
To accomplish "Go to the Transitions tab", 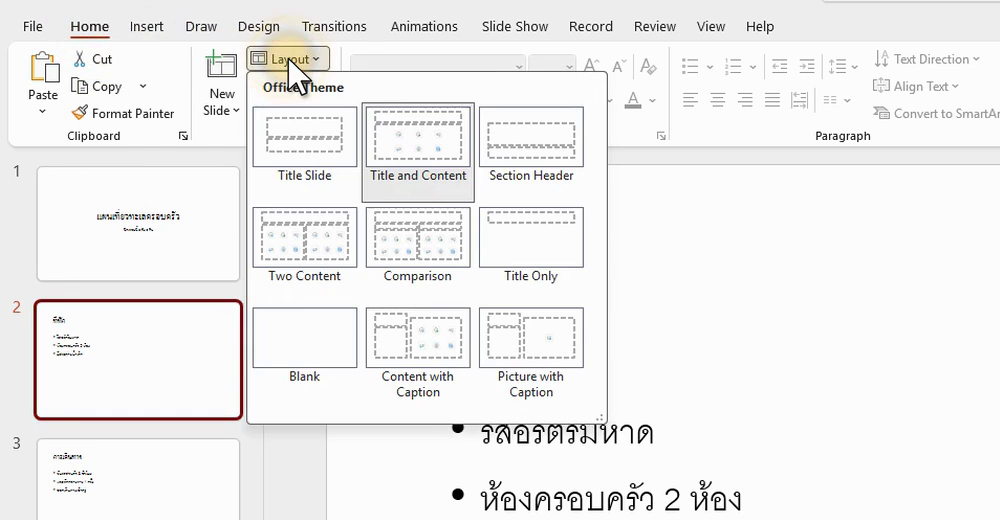I will pyautogui.click(x=334, y=26).
